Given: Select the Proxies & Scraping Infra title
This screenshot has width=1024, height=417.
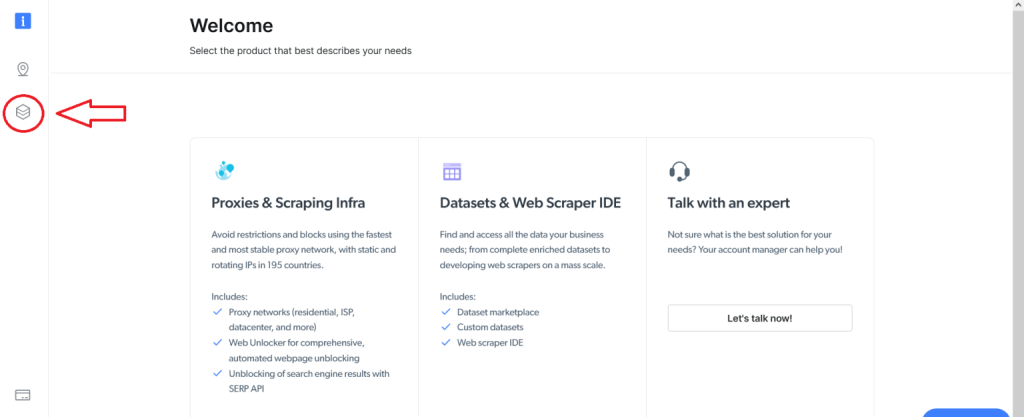Looking at the screenshot, I should coord(288,203).
